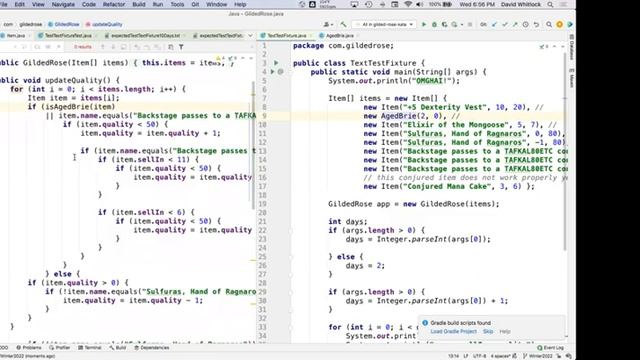Open the Event Log tool window
This screenshot has width=640, height=360.
tap(551, 348)
